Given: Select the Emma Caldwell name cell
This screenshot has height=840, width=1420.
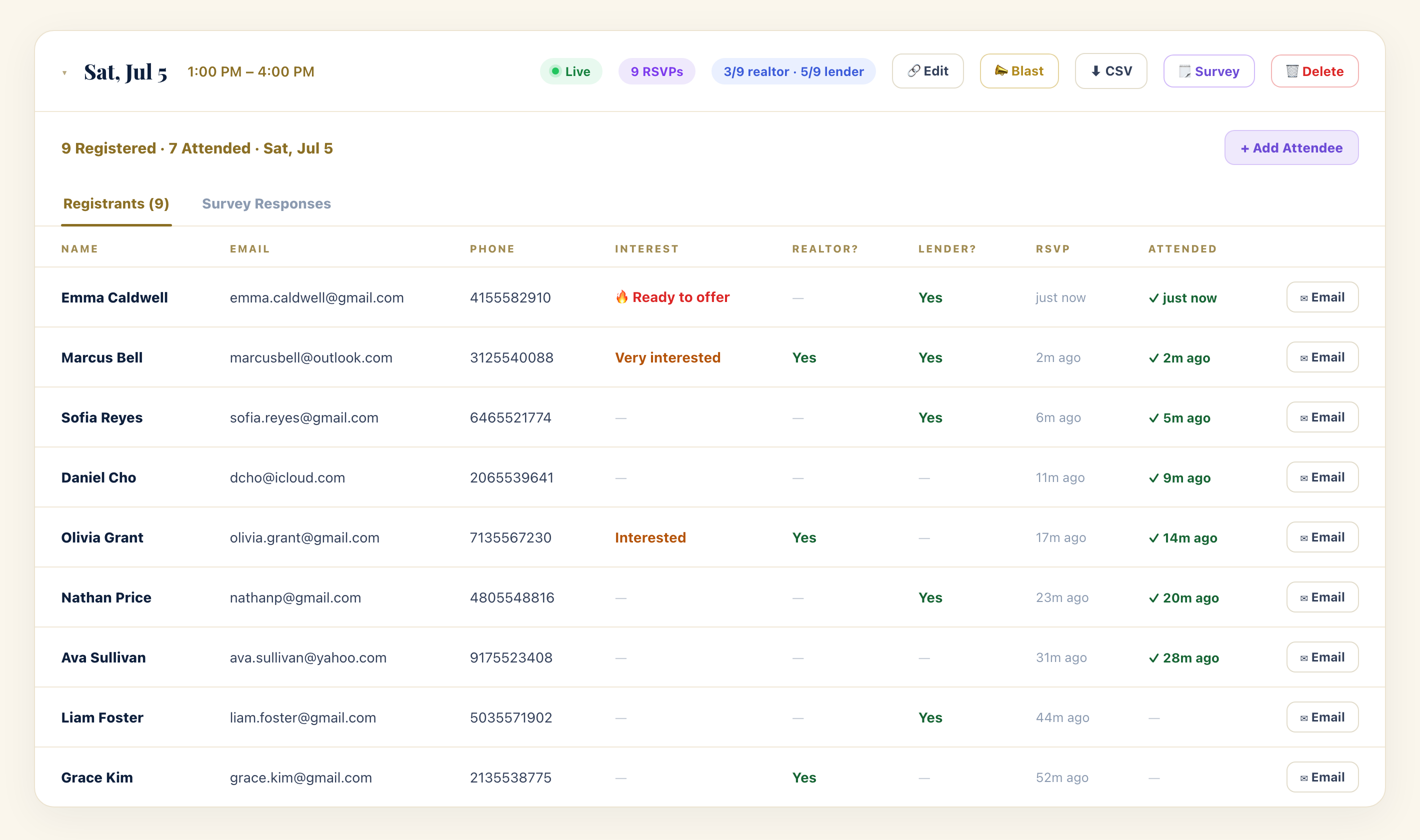Looking at the screenshot, I should tap(114, 297).
